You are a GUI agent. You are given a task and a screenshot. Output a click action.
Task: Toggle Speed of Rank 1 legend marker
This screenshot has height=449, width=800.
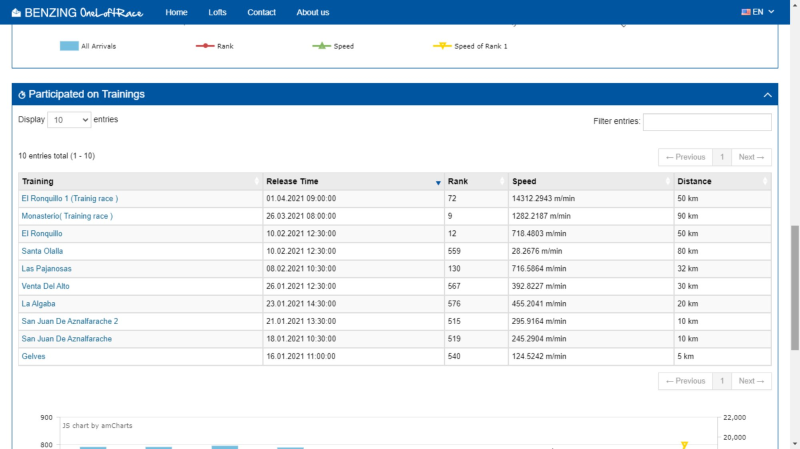click(440, 46)
